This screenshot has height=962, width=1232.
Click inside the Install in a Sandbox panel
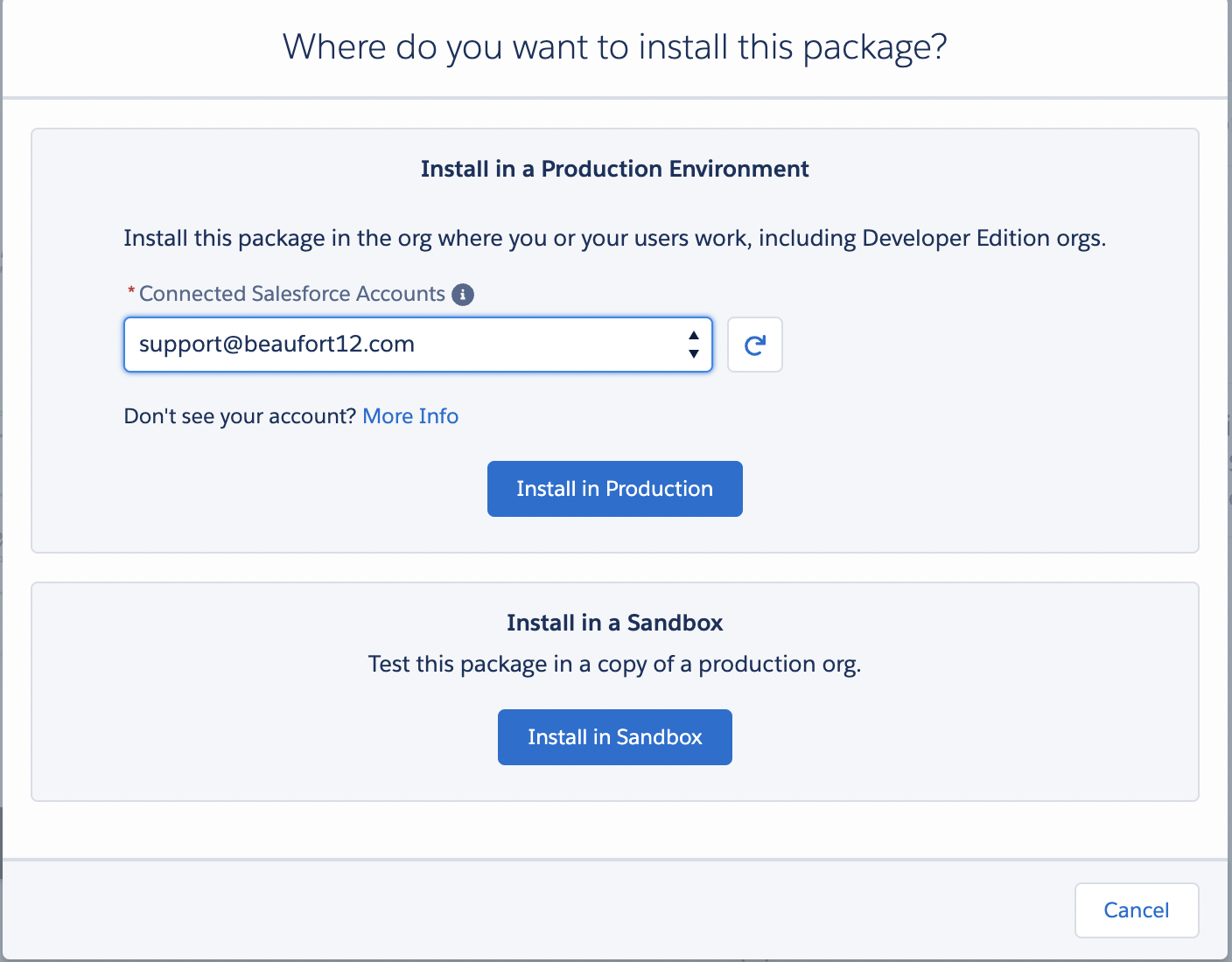point(614,690)
